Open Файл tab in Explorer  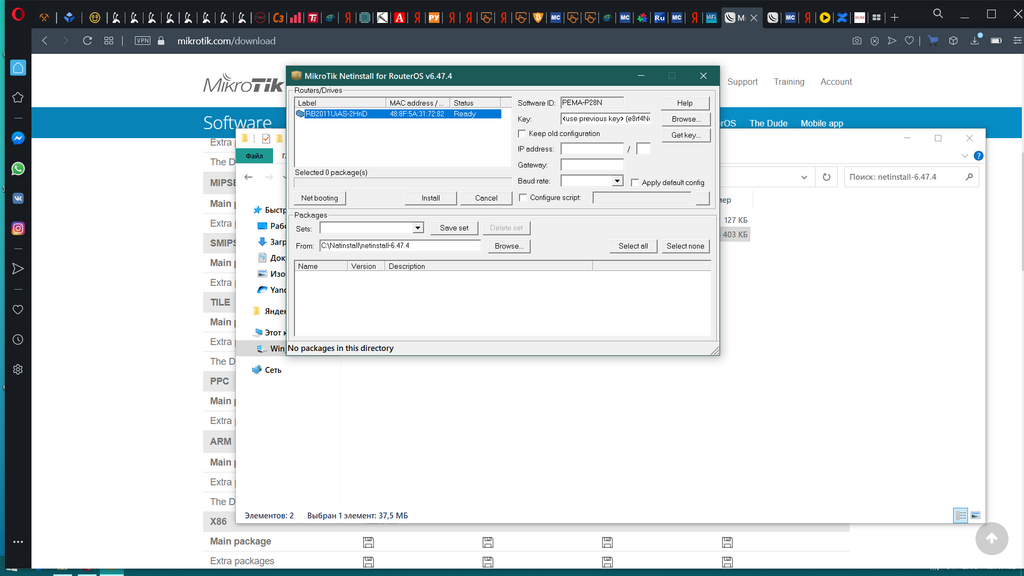(254, 156)
